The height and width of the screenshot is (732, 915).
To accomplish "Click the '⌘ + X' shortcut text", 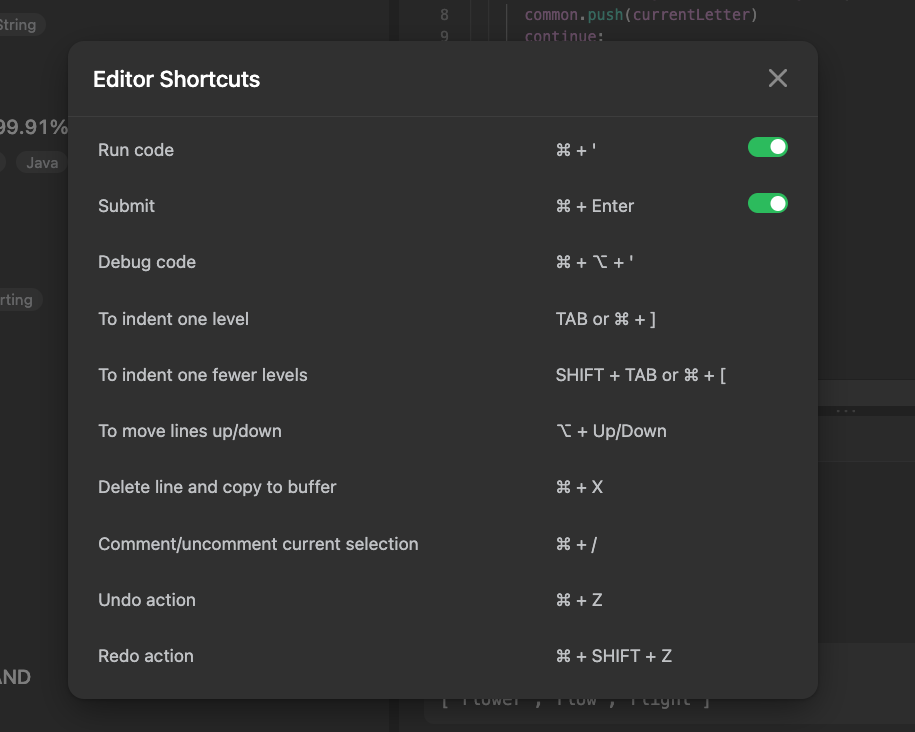I will pyautogui.click(x=579, y=487).
